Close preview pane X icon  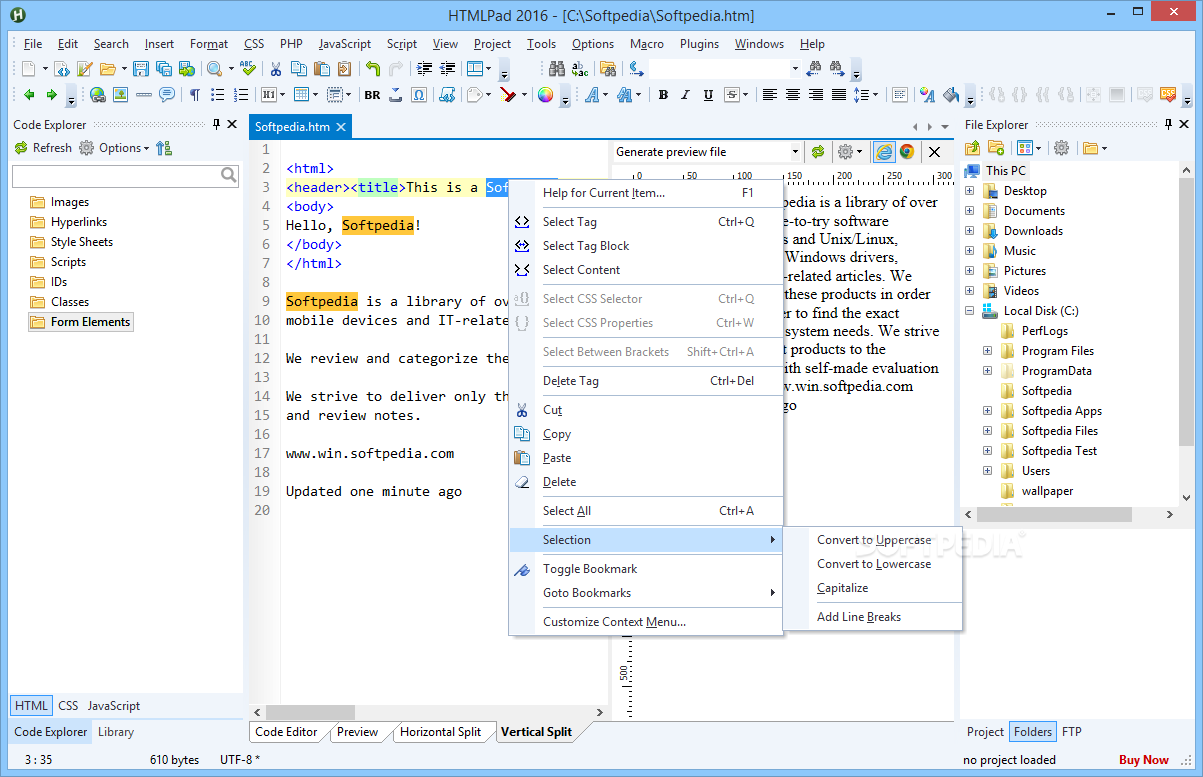coord(935,152)
